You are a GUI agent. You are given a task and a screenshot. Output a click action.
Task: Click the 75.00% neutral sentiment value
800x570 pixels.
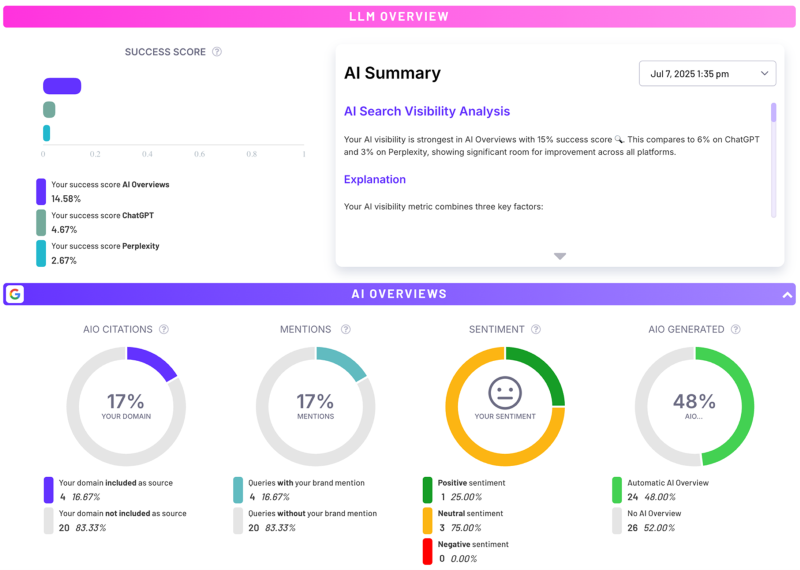[x=466, y=528]
